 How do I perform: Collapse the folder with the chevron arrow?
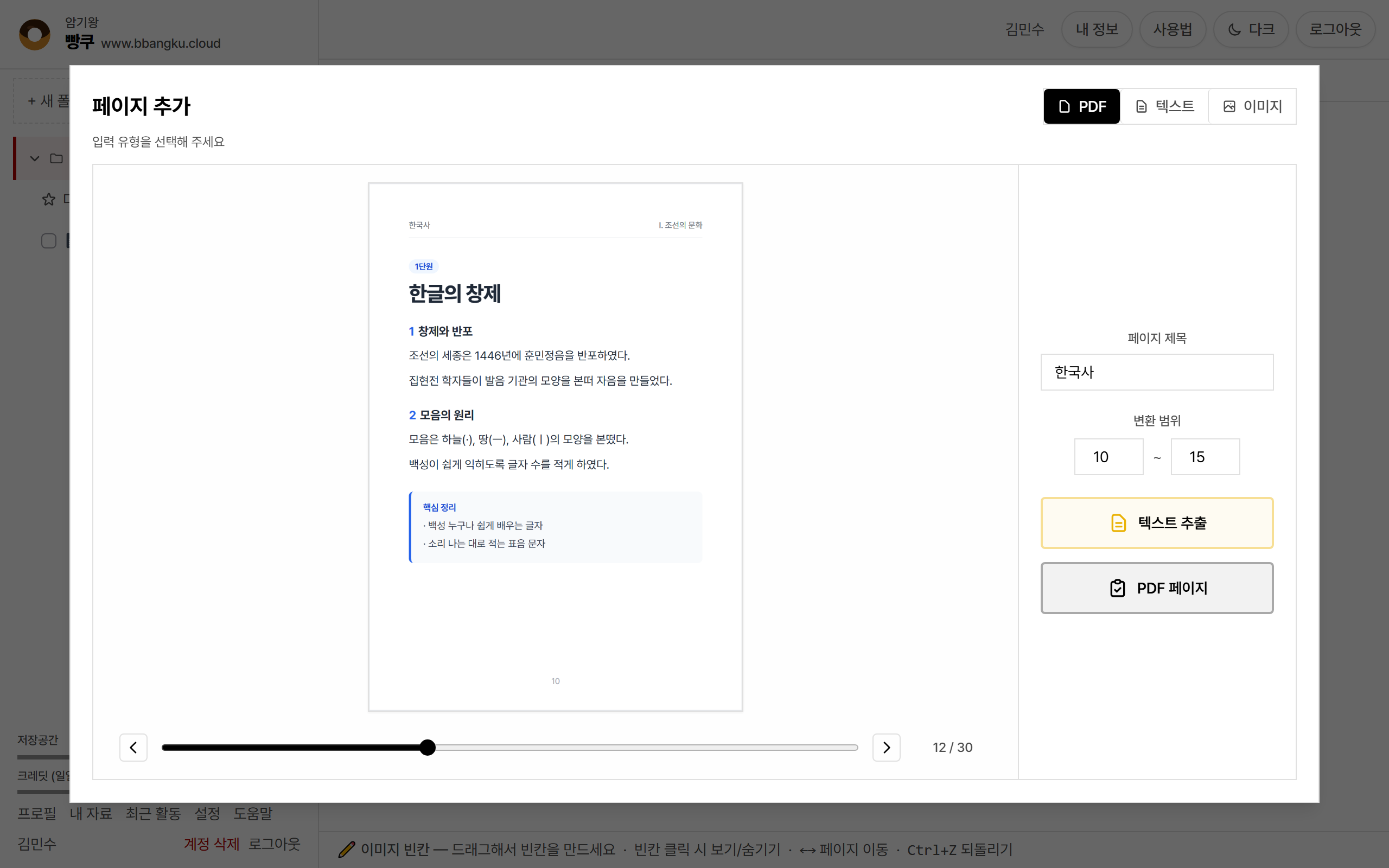pyautogui.click(x=34, y=158)
